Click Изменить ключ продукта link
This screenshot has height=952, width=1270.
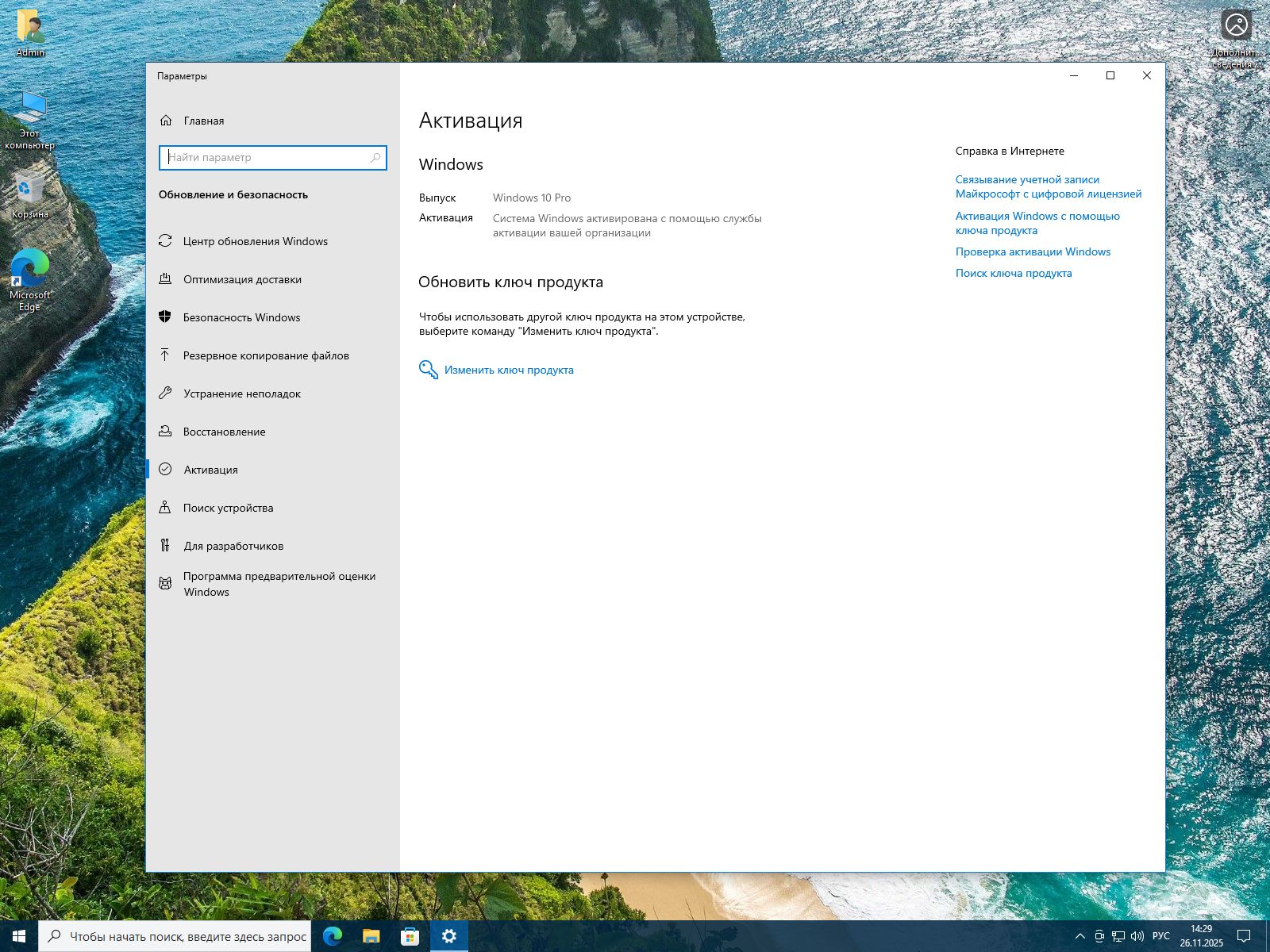pos(508,370)
